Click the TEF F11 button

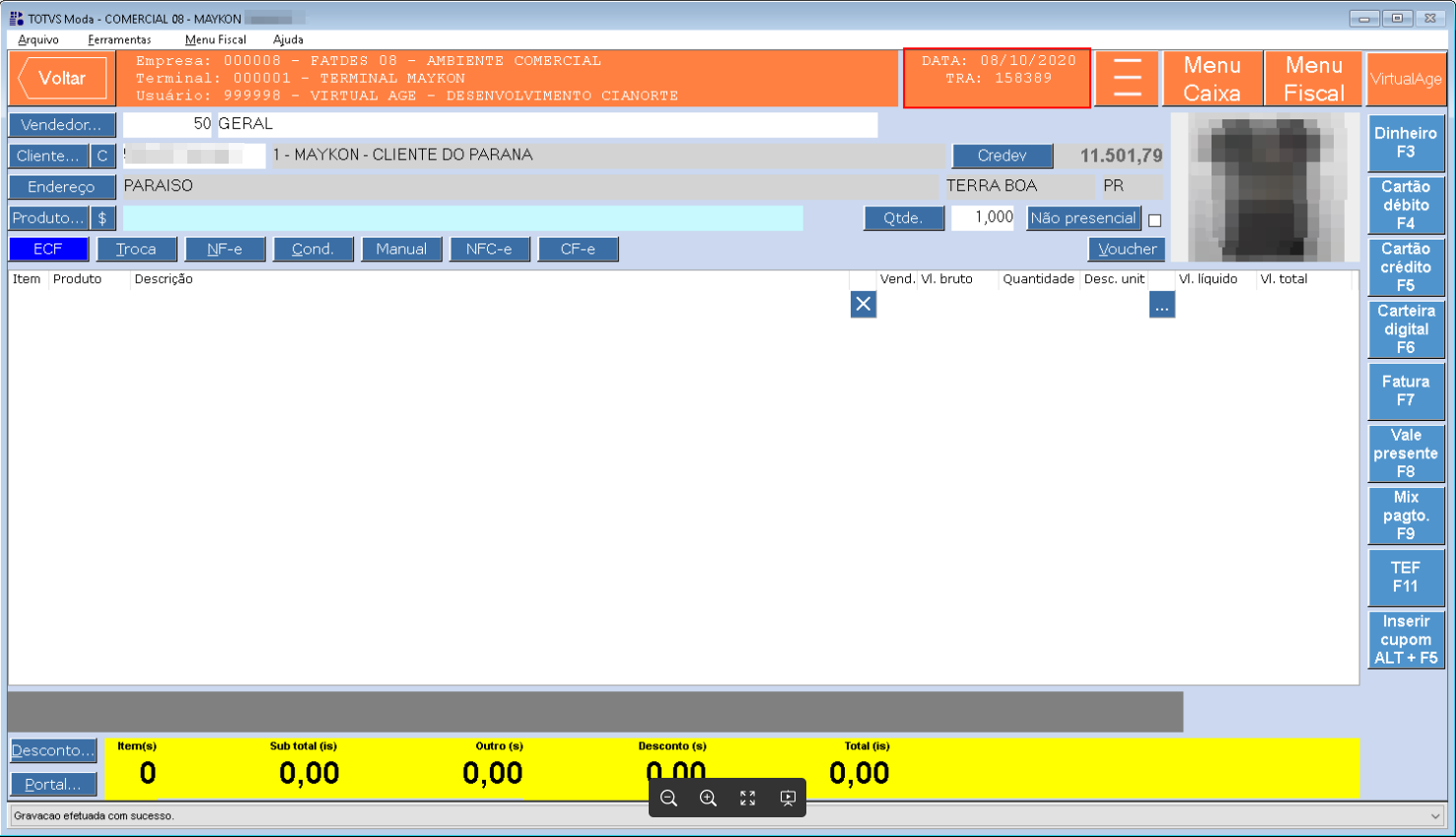pyautogui.click(x=1406, y=578)
